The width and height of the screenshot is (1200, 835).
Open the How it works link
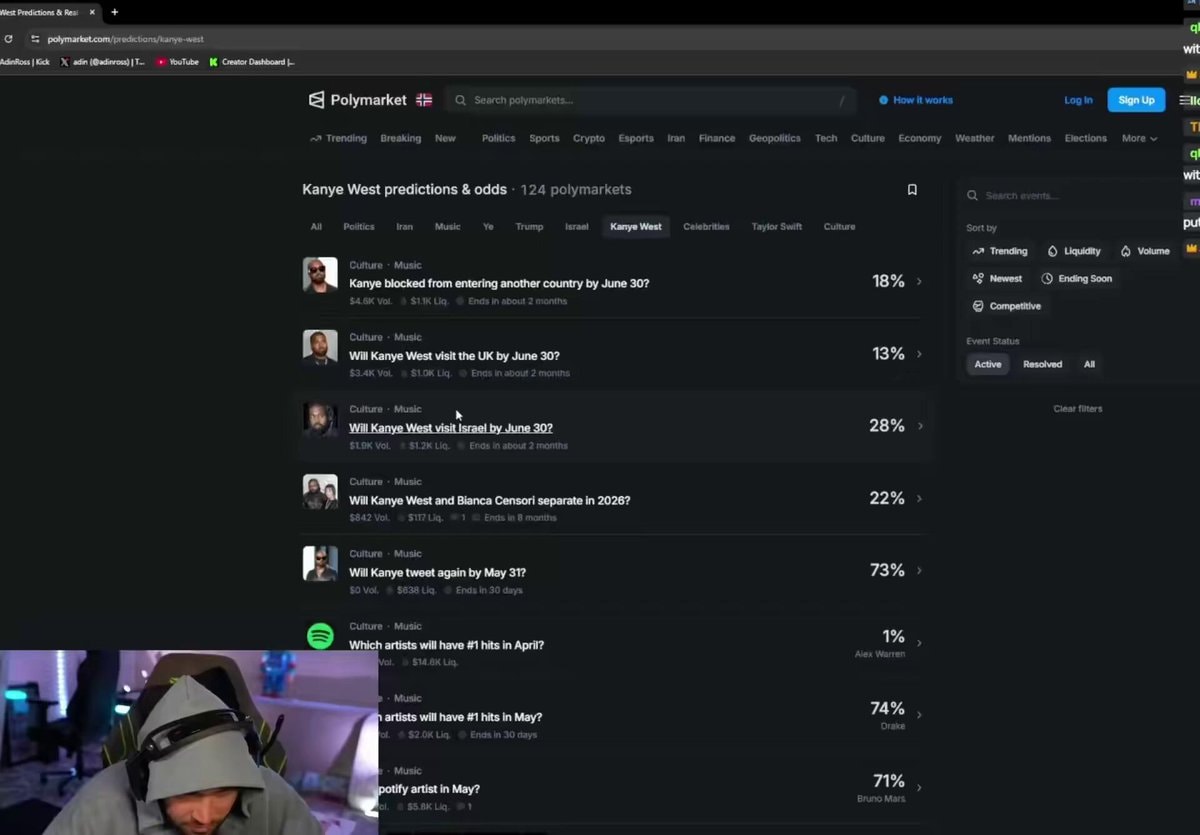pos(916,100)
